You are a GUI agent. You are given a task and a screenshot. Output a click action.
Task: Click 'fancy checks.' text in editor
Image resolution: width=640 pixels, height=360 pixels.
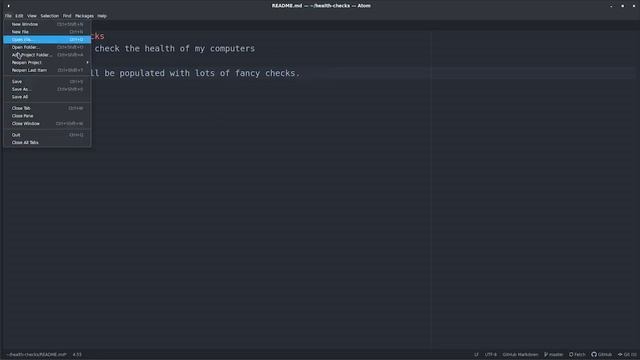[x=267, y=73]
